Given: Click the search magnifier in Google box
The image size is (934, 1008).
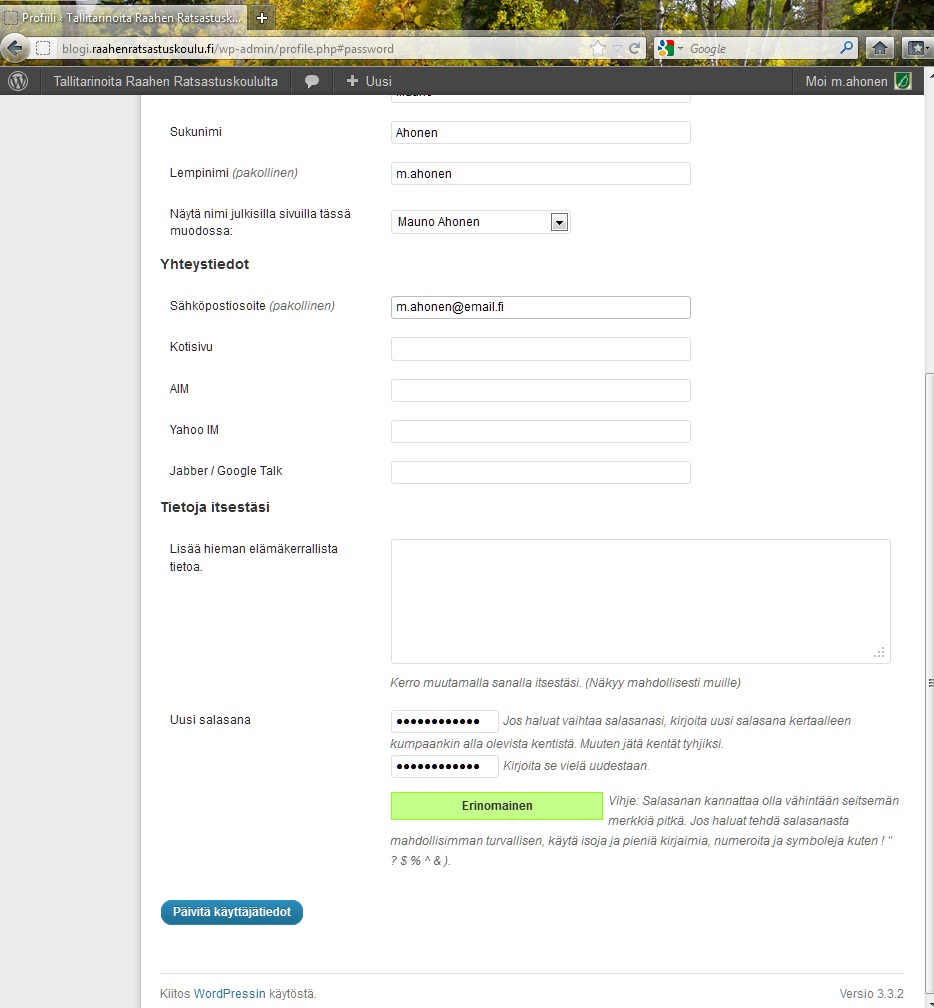Looking at the screenshot, I should [x=846, y=48].
